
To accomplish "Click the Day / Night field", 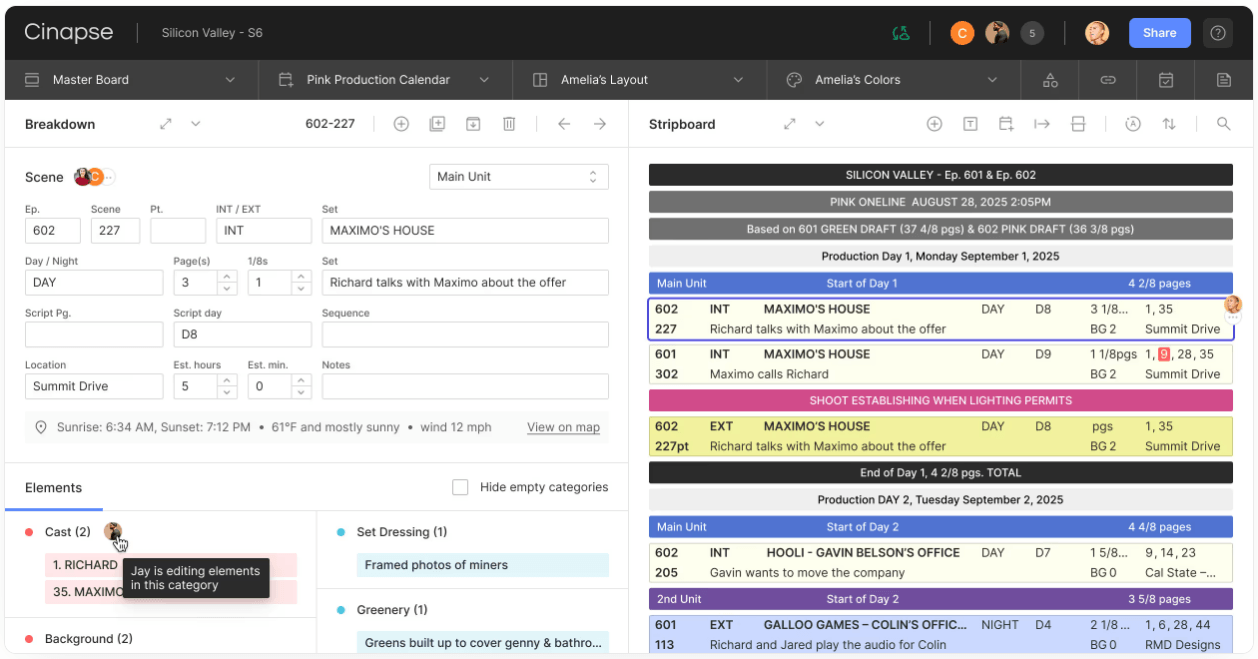I will (94, 282).
